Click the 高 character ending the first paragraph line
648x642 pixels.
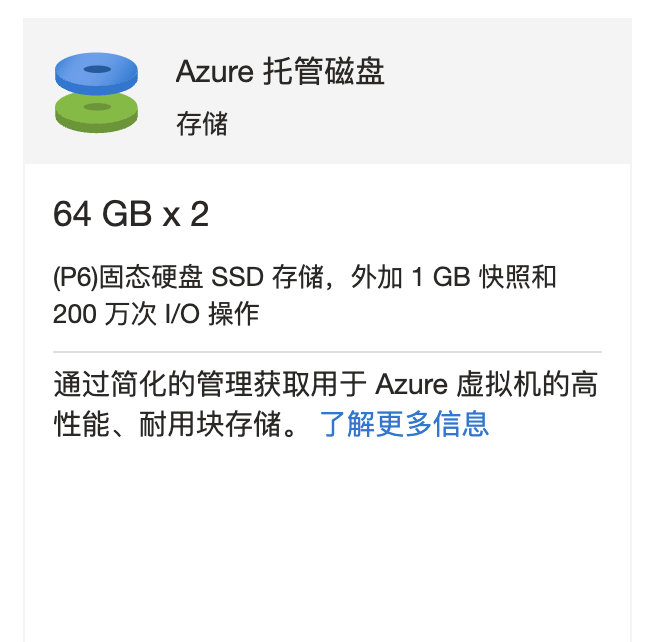click(x=585, y=385)
